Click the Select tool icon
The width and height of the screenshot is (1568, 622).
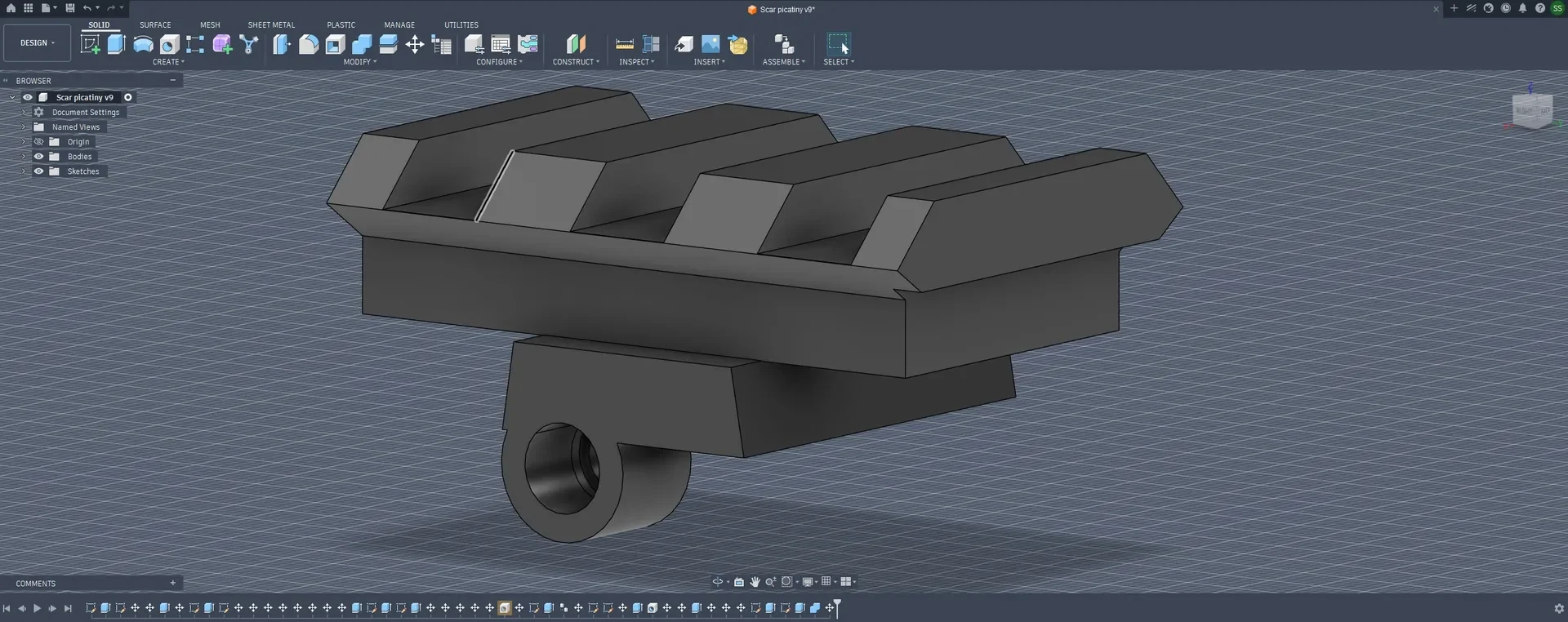coord(839,44)
